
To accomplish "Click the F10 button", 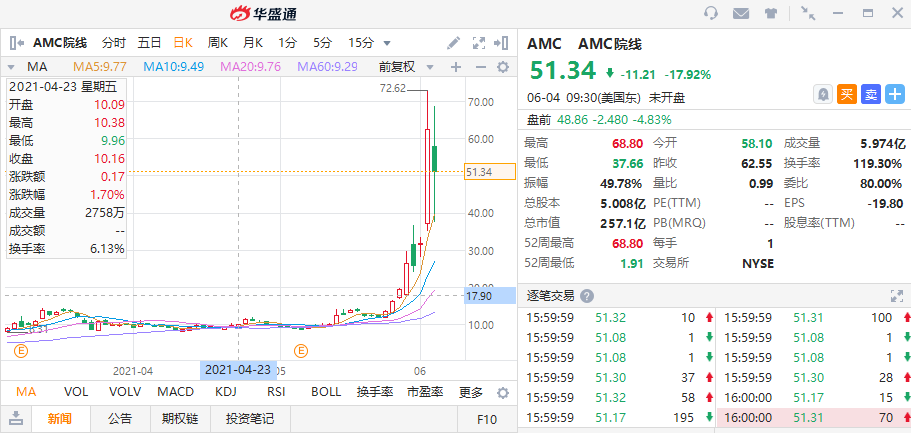I will [487, 419].
